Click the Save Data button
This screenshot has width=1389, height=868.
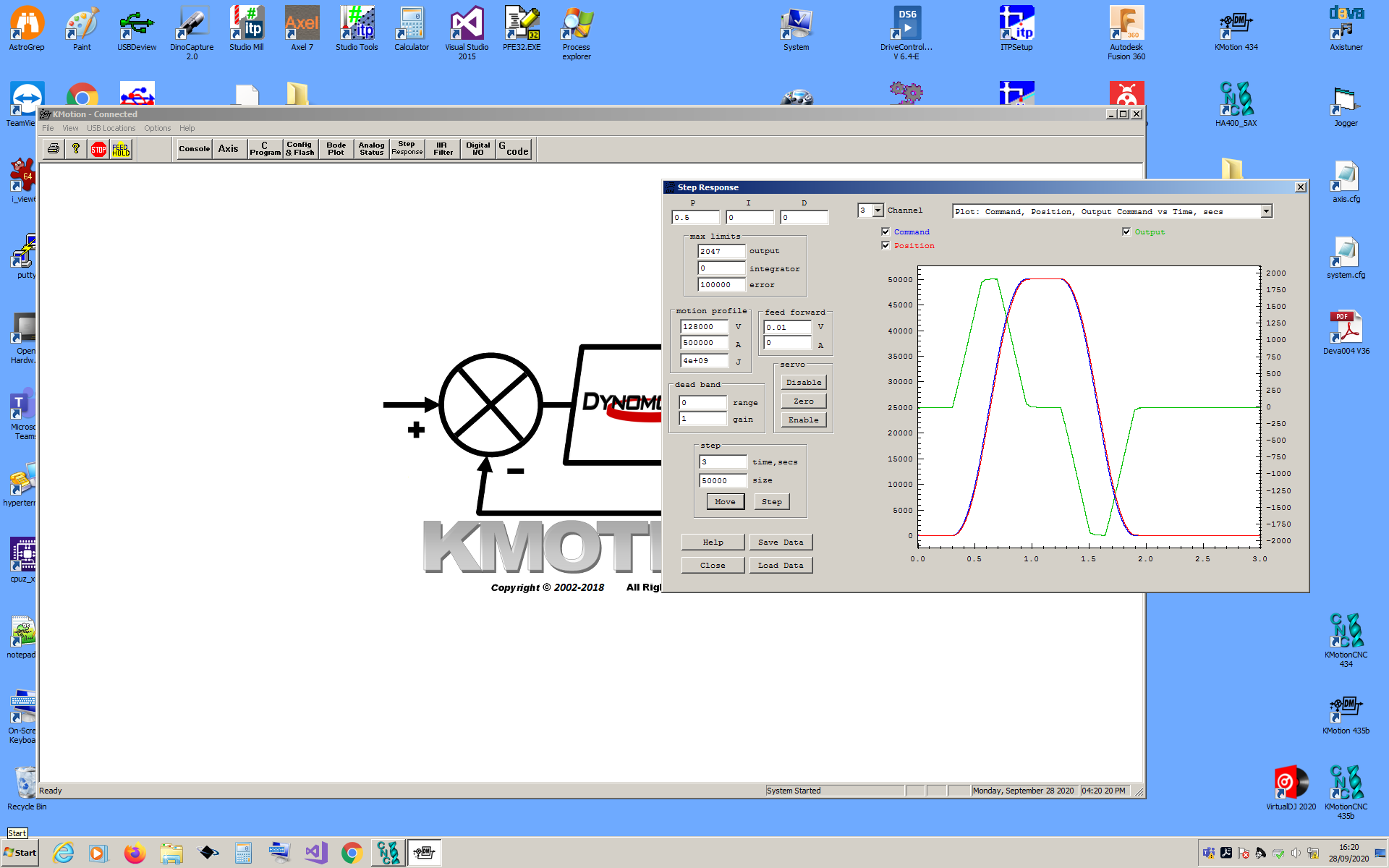point(781,542)
